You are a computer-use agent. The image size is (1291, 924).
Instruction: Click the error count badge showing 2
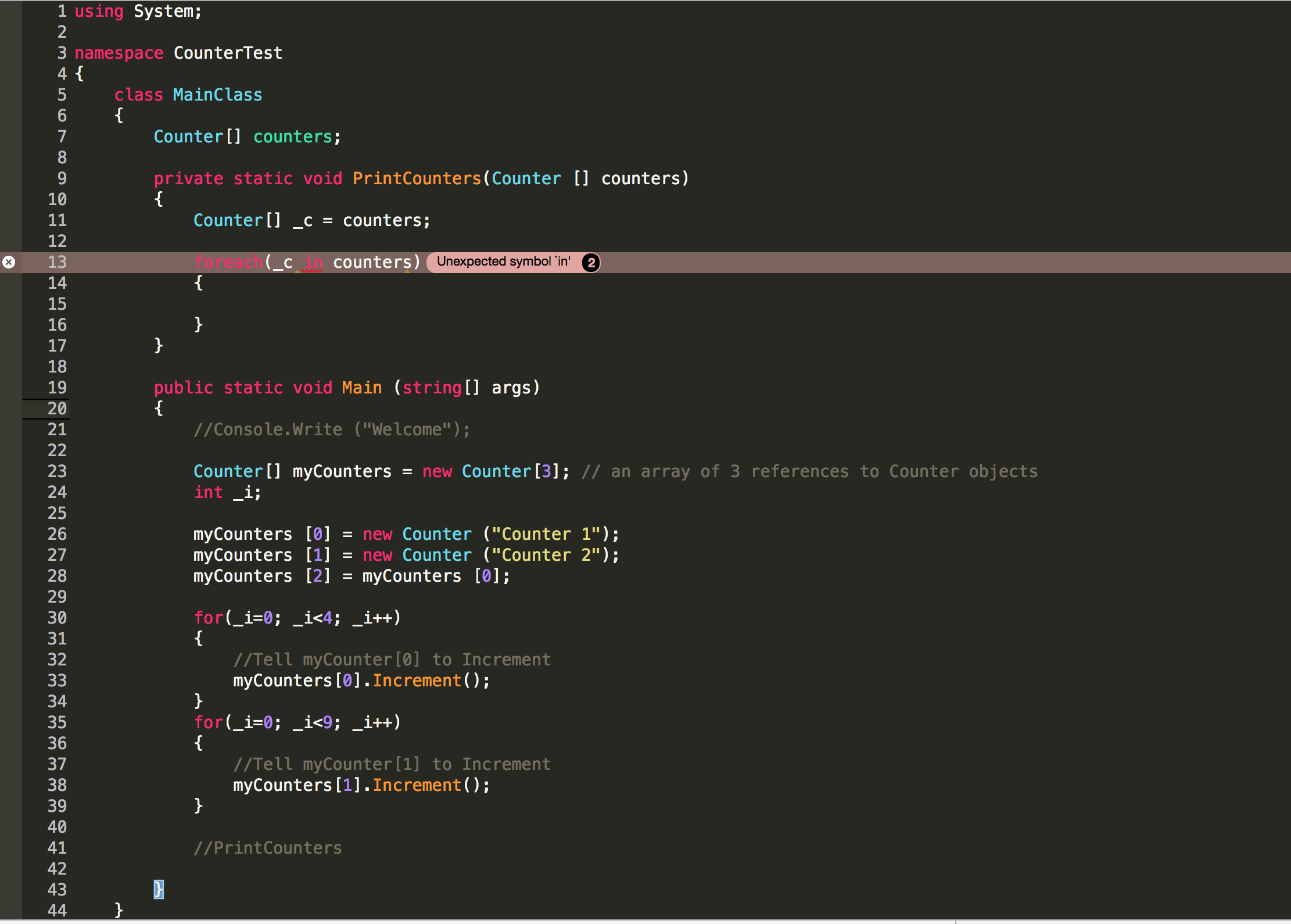(590, 263)
